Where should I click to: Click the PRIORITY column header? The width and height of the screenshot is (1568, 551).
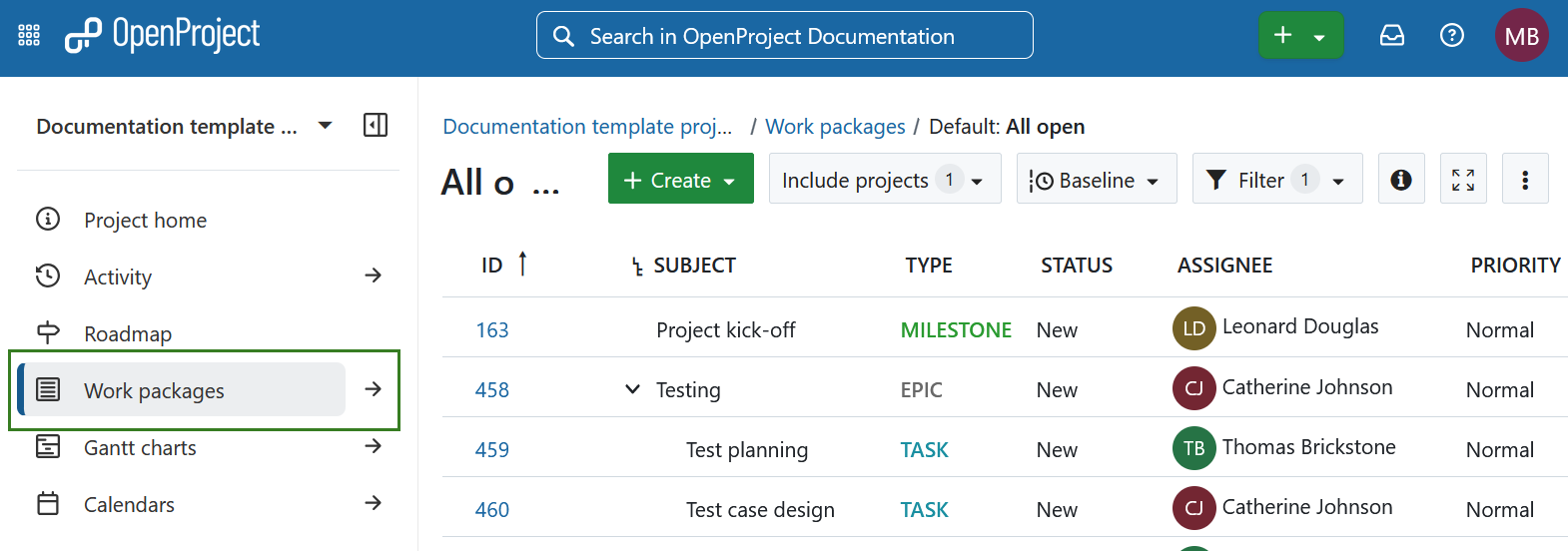point(1515,265)
